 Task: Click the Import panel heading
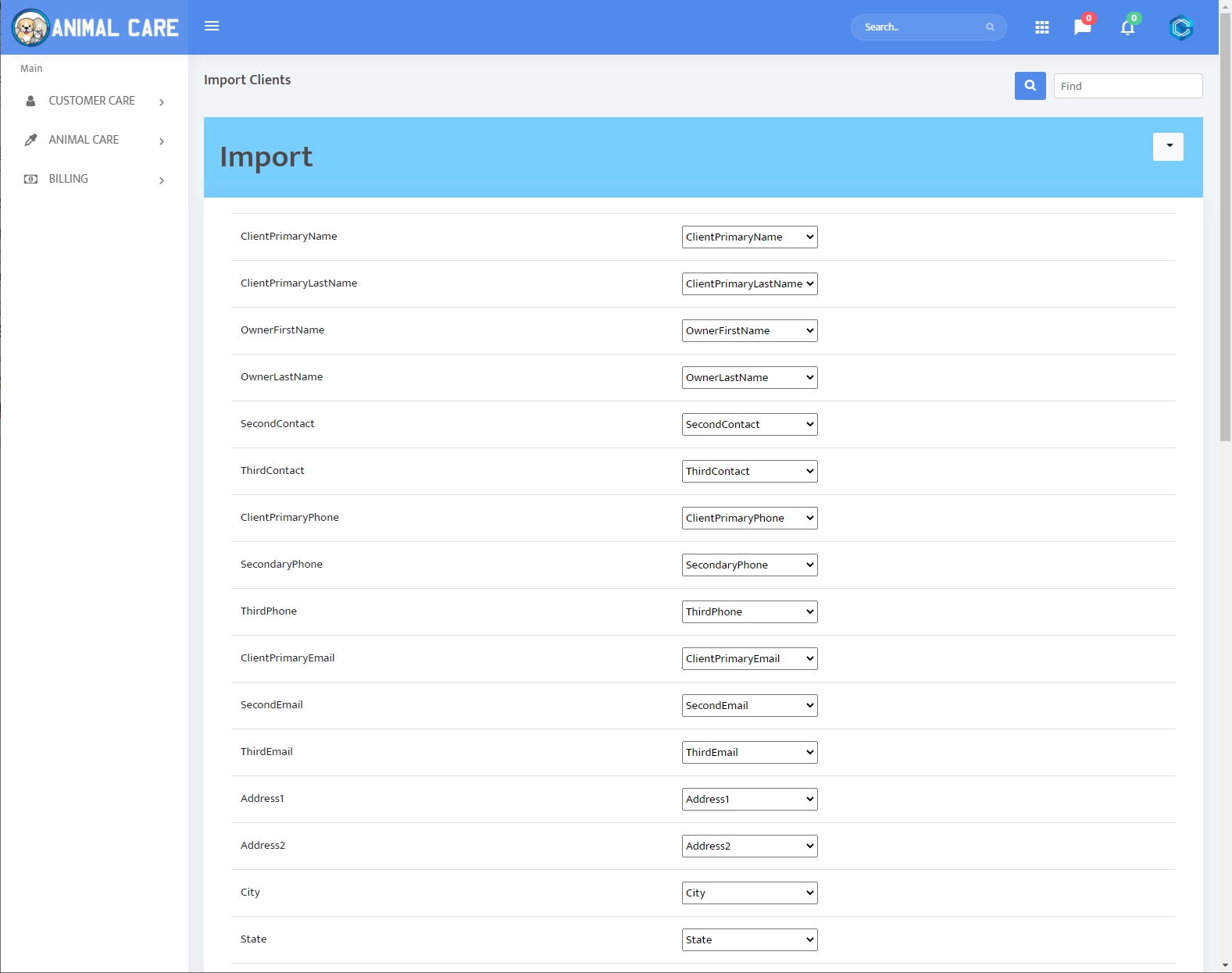click(x=266, y=157)
